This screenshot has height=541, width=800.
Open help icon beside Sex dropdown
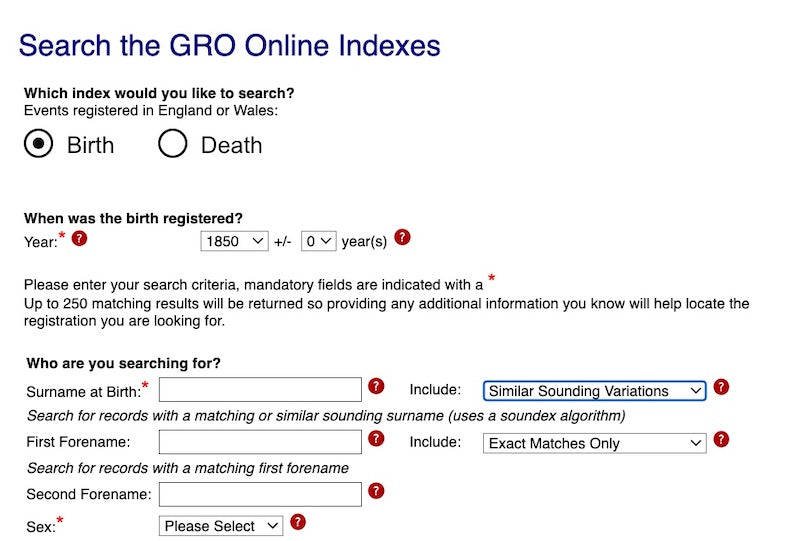(298, 522)
